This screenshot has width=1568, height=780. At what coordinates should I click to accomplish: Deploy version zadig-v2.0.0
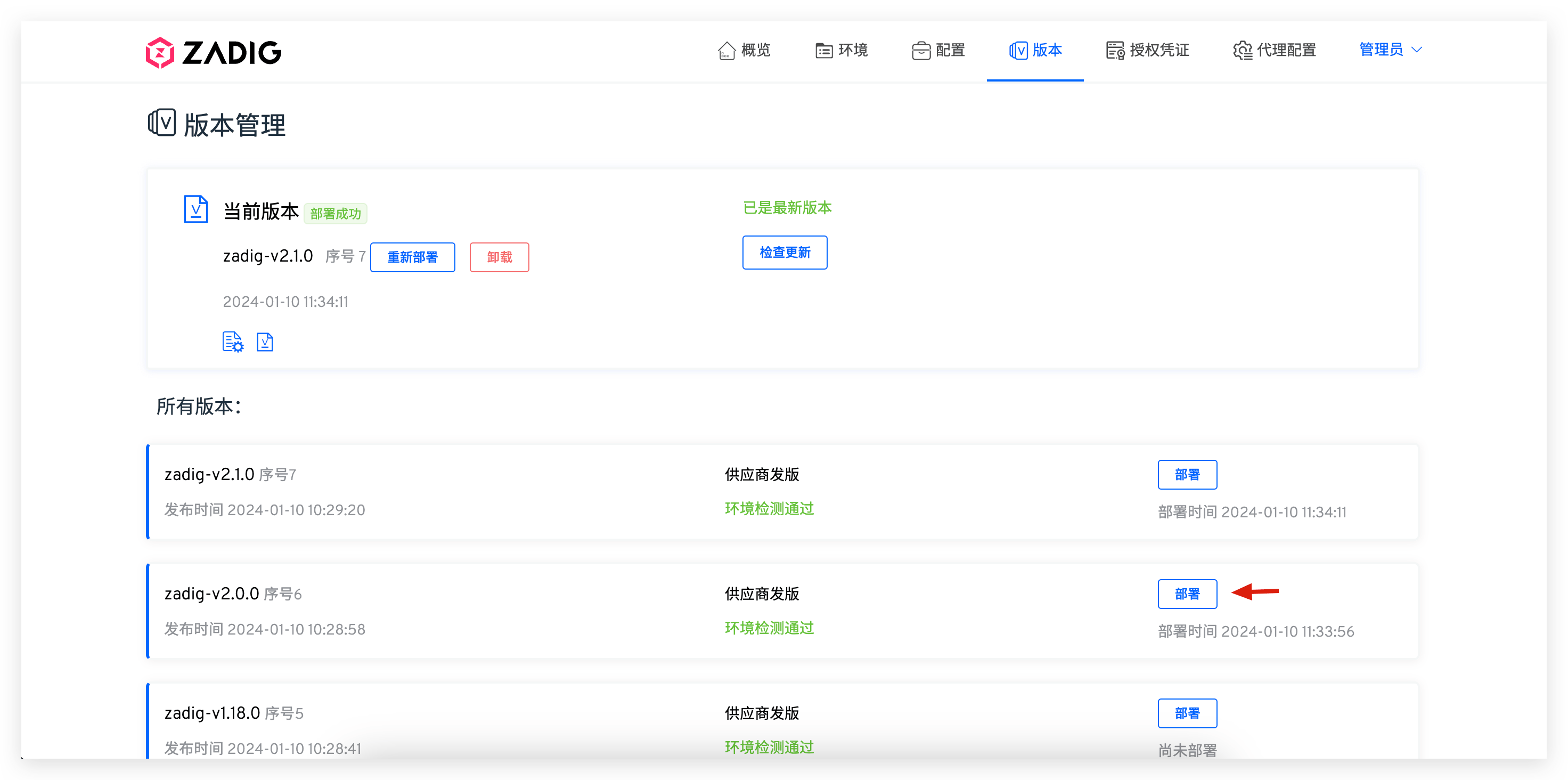click(x=1187, y=594)
